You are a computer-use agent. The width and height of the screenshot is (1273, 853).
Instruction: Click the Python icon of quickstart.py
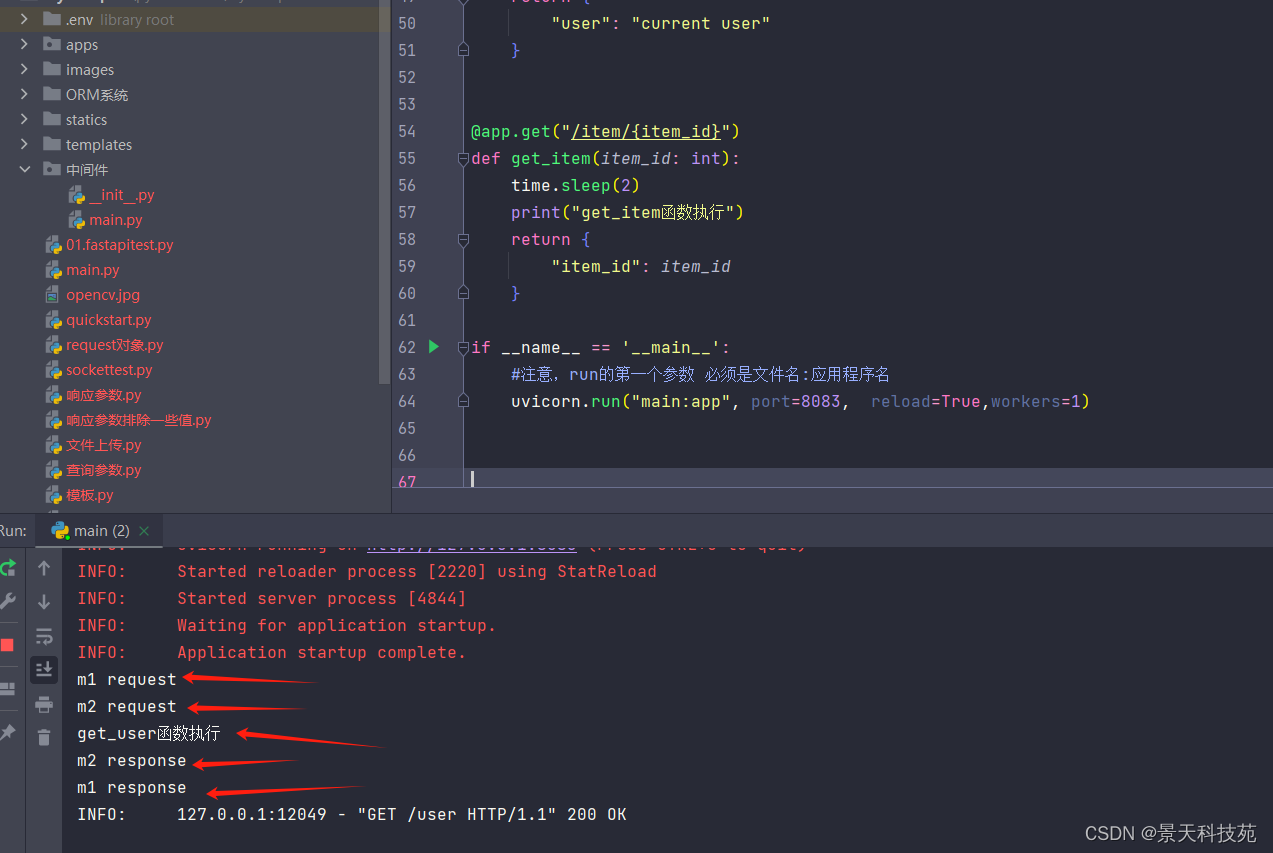coord(53,320)
